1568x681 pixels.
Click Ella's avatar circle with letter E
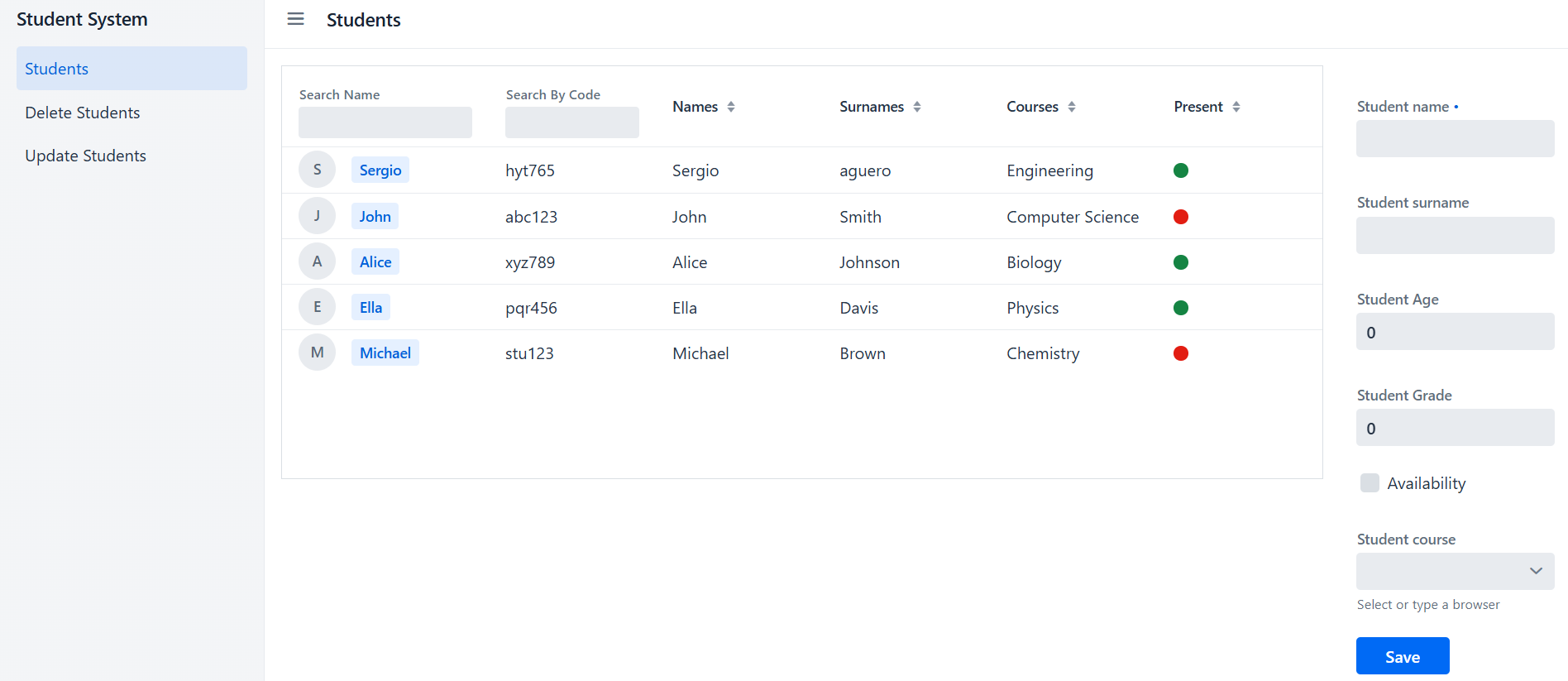[x=317, y=307]
